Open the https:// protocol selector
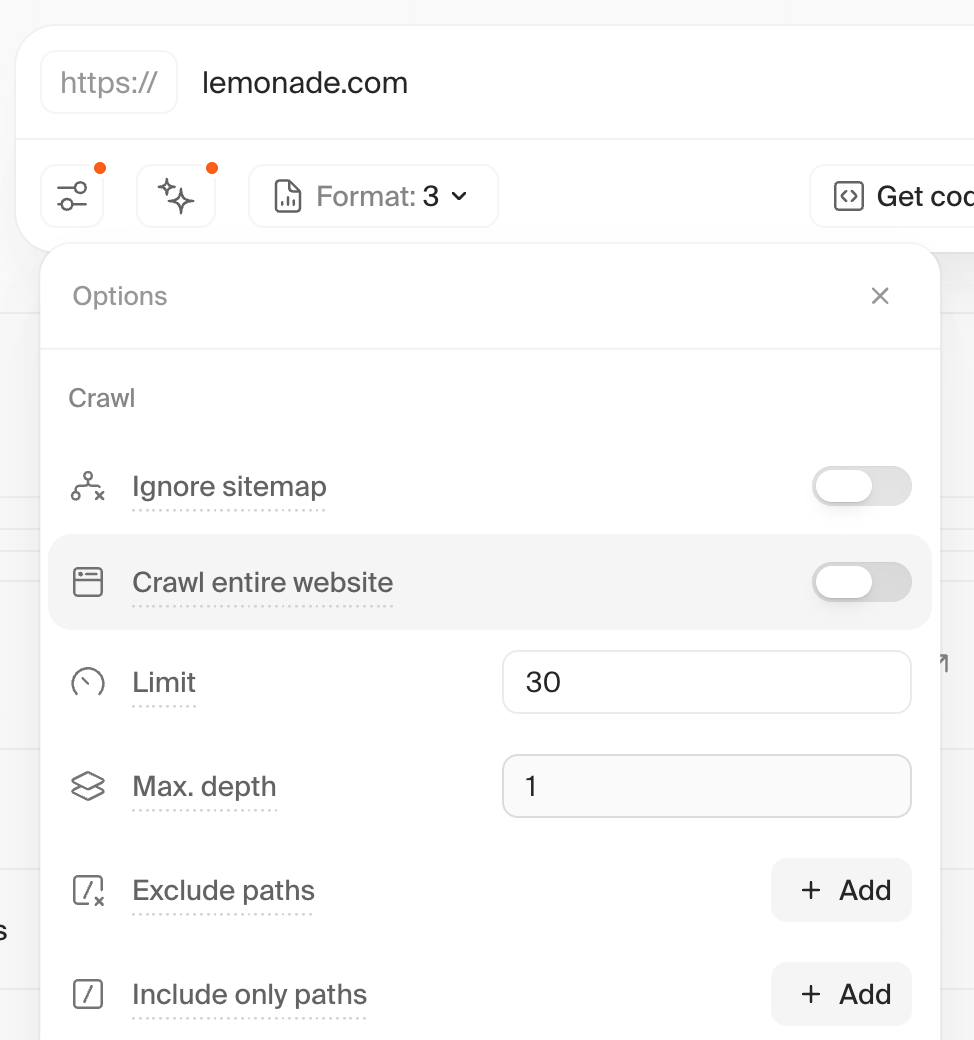 109,82
